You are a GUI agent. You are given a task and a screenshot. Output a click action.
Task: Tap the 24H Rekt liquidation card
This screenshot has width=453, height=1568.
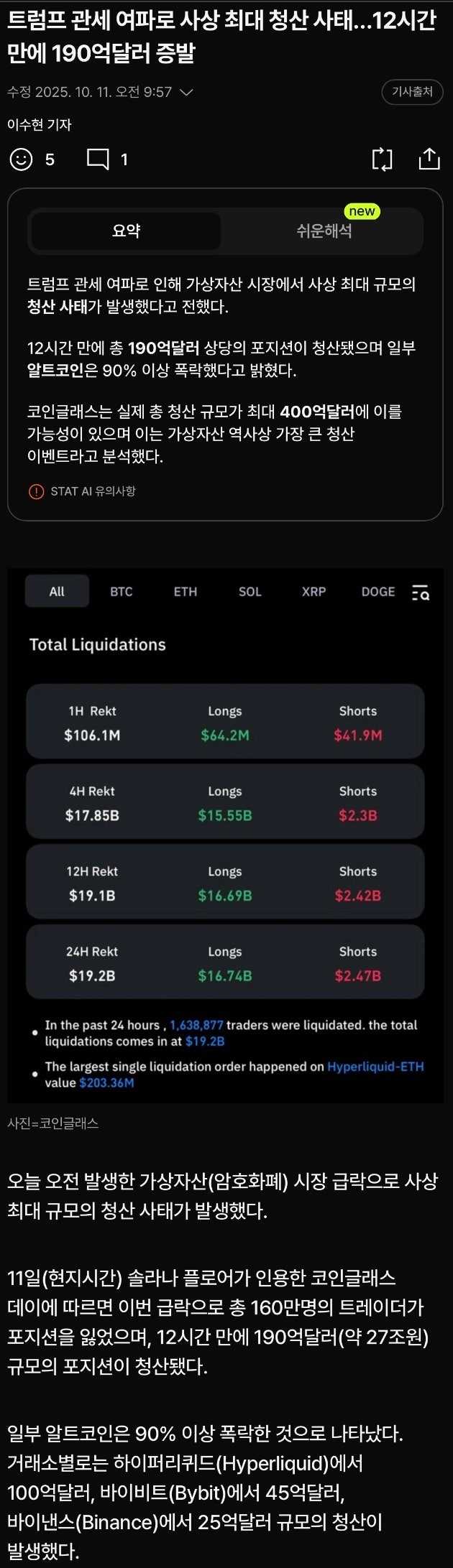tap(225, 962)
